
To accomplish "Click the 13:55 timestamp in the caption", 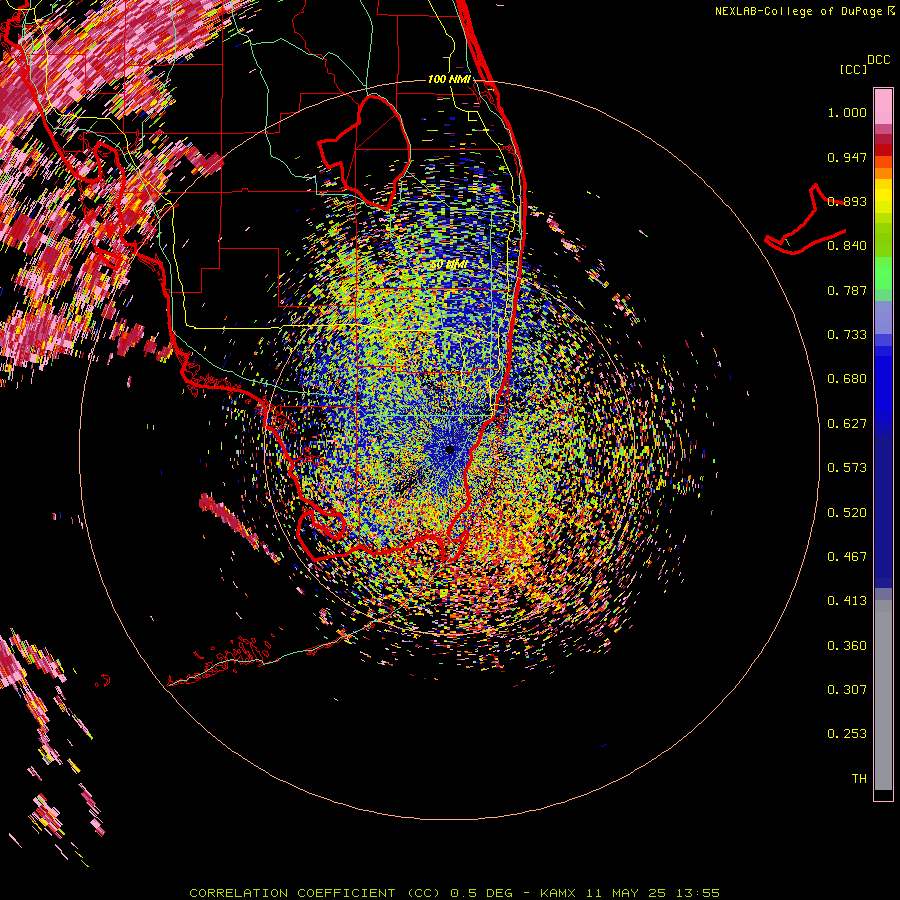I will 697,893.
